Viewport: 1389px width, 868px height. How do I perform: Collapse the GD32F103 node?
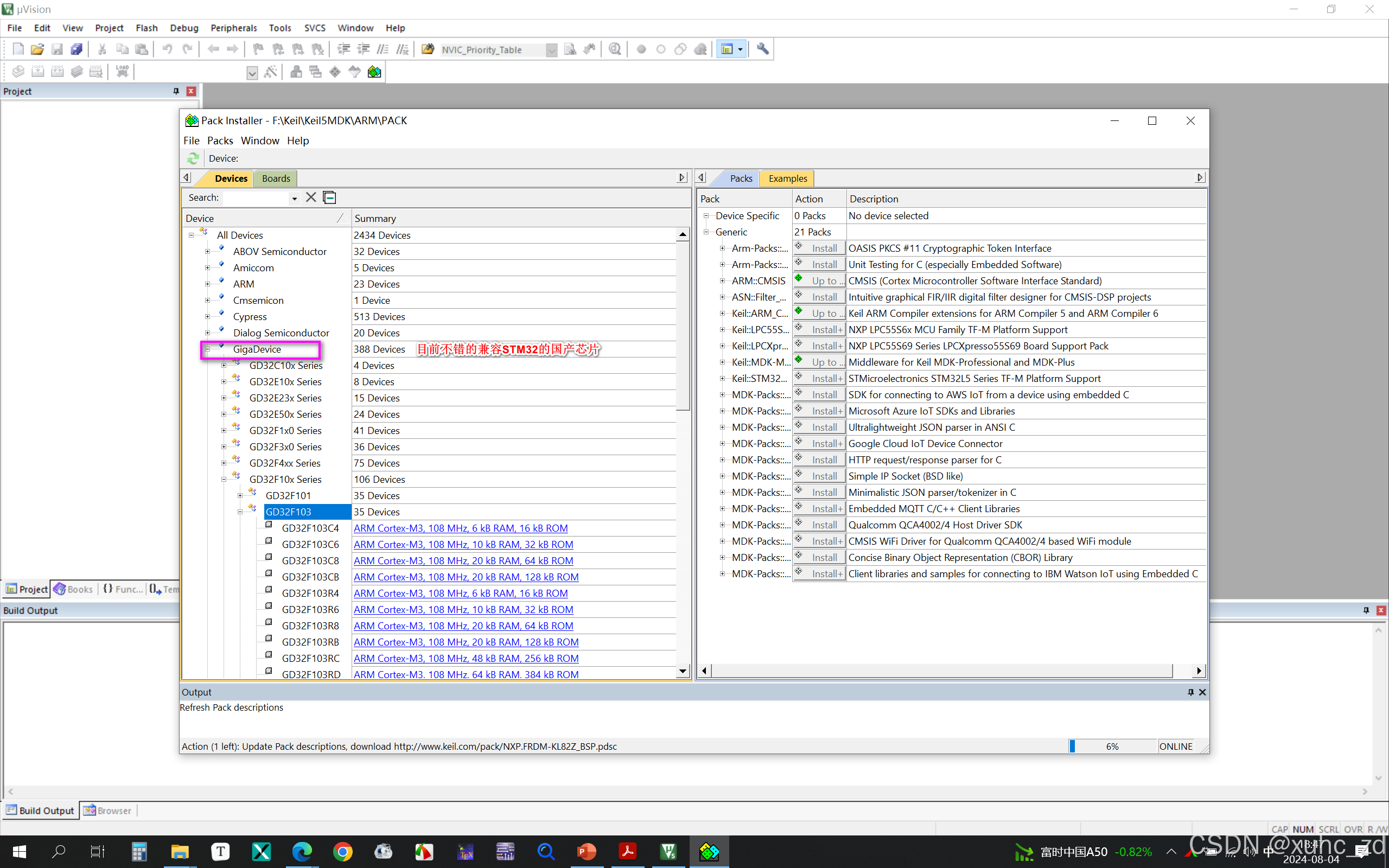240,512
